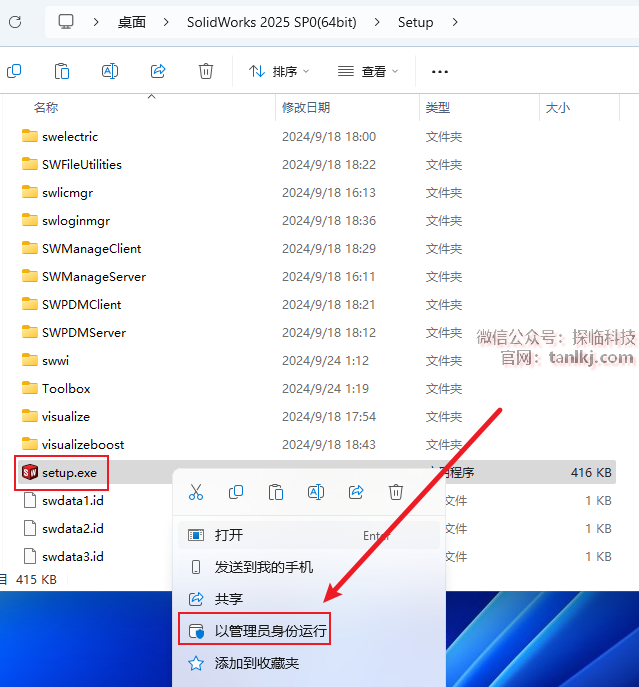This screenshot has width=639, height=687.
Task: Click the swdata3.id file icon
Action: tap(30, 556)
